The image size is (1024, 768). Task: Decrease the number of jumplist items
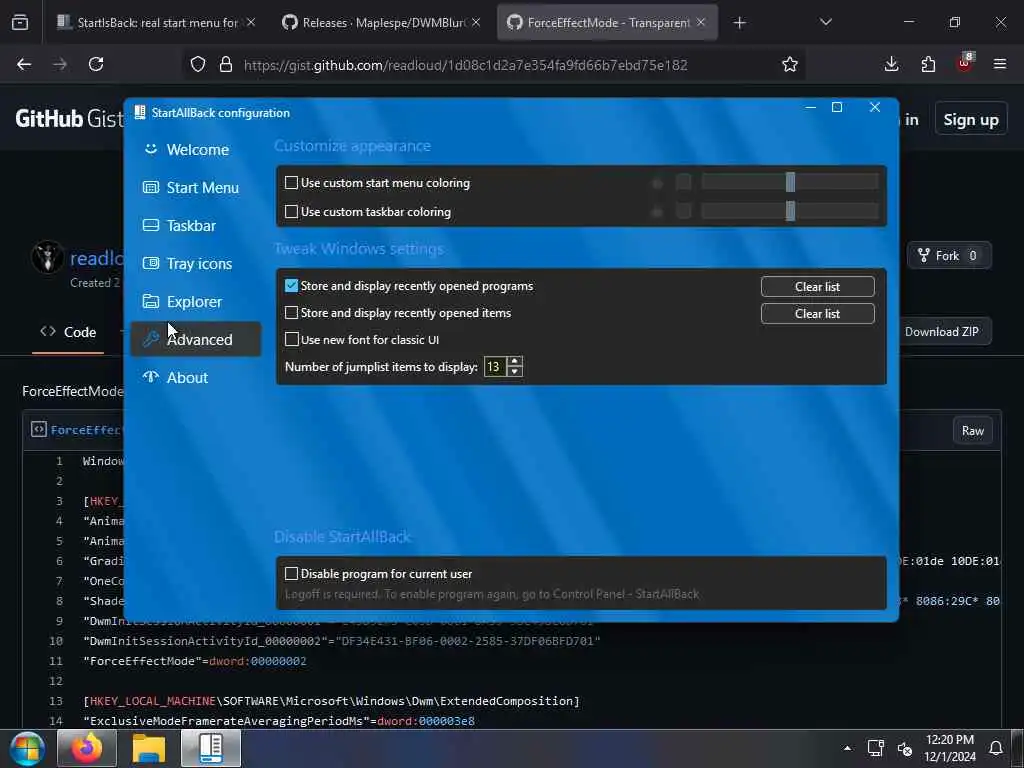pyautogui.click(x=515, y=372)
